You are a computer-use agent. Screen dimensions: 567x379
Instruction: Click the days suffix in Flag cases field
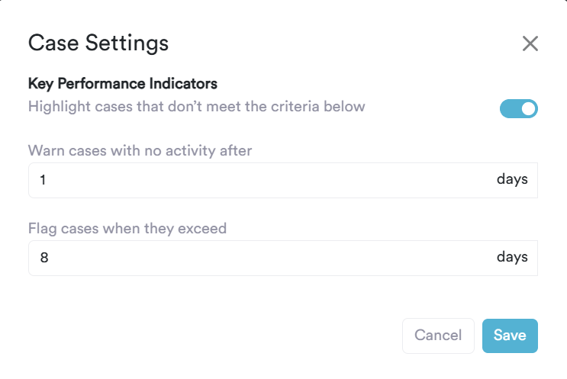(x=512, y=257)
